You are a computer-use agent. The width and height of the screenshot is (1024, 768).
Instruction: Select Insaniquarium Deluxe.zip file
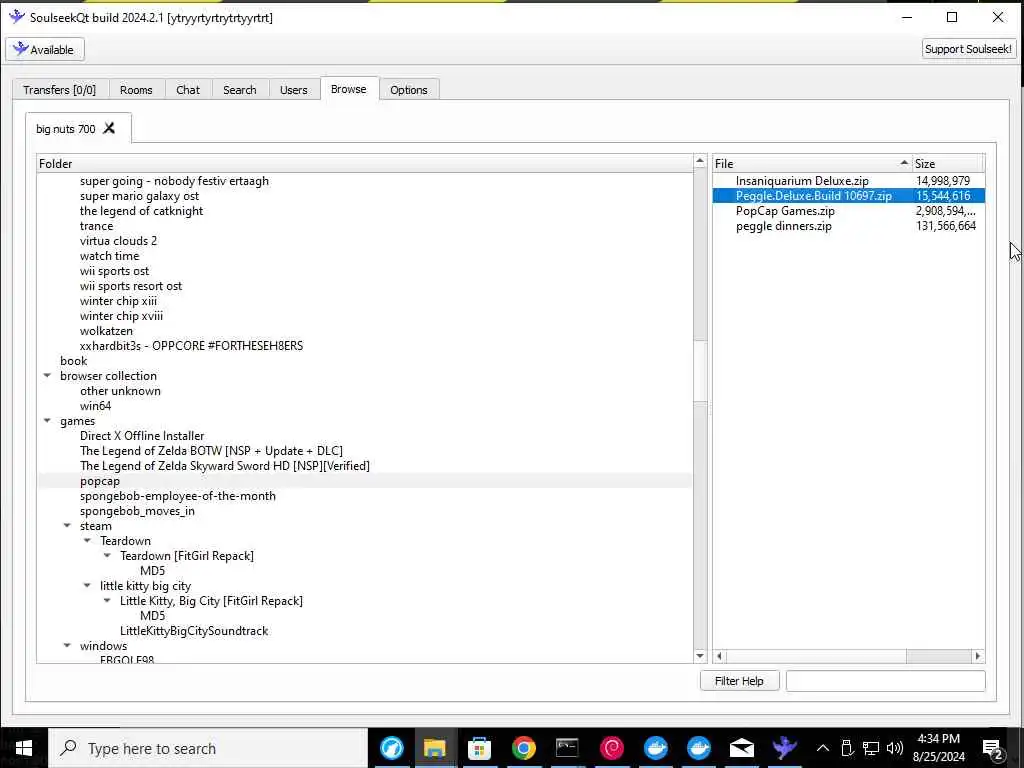[x=802, y=181]
